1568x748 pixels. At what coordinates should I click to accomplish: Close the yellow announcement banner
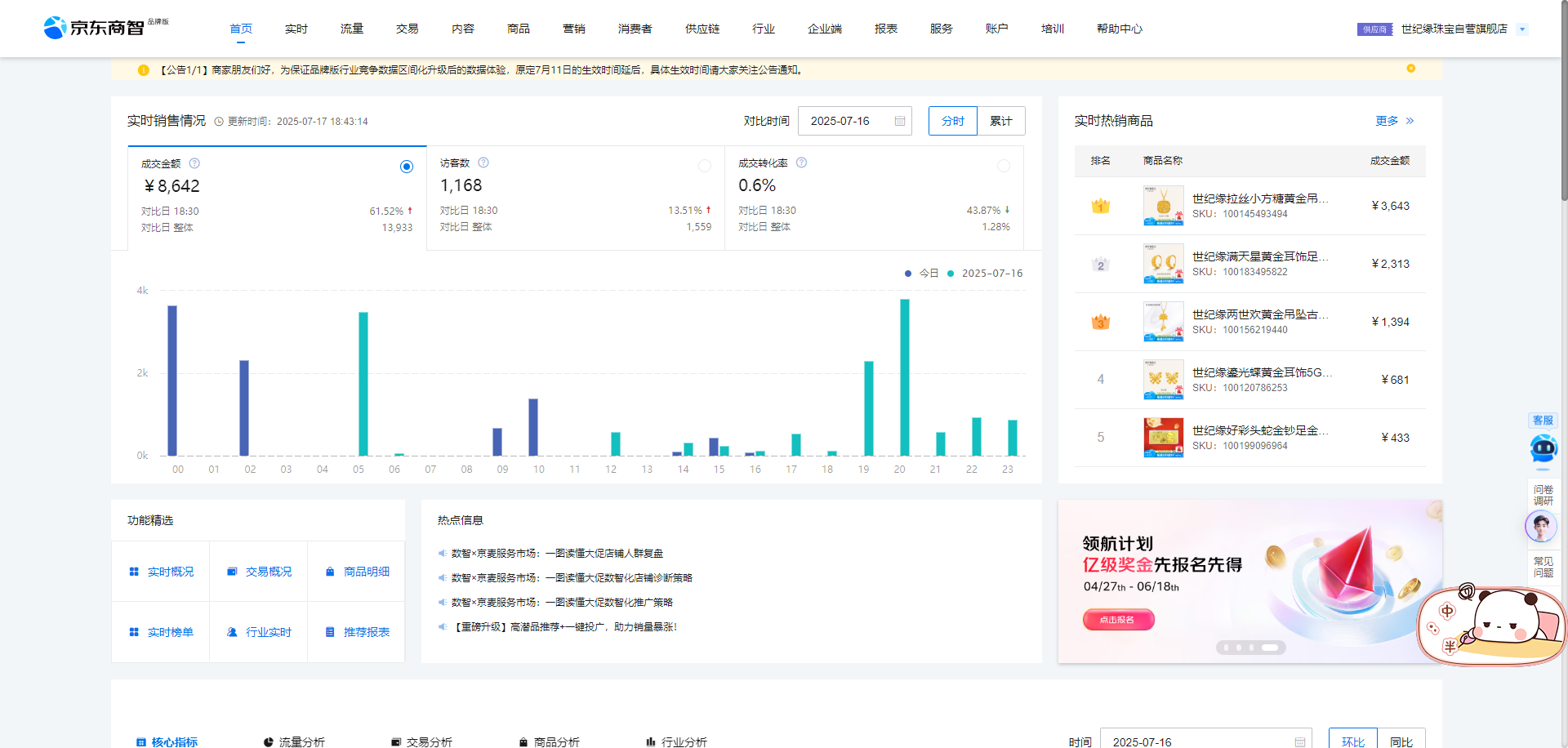point(1410,69)
